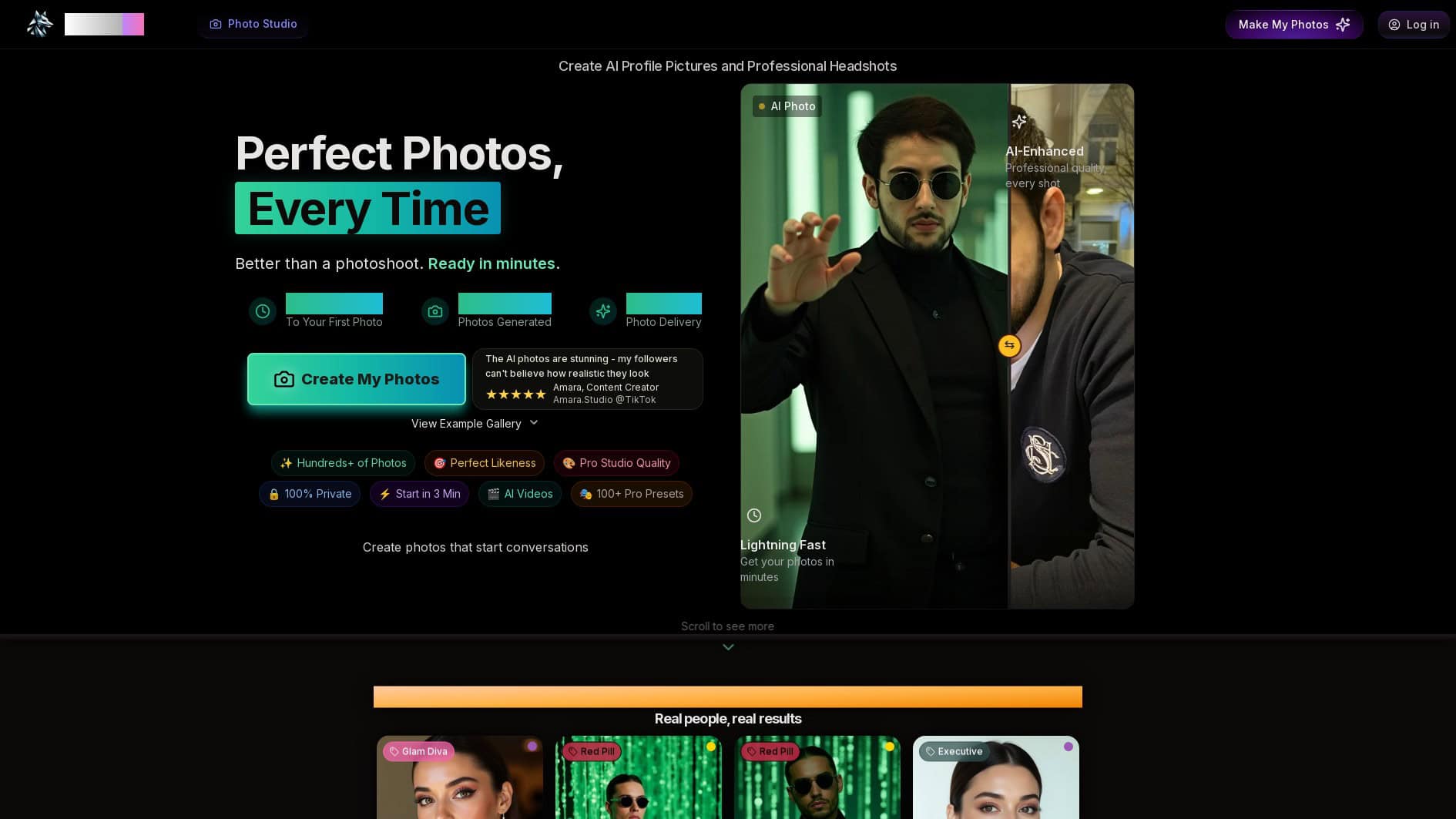Toggle the yellow swap control on the comparison image
1456x819 pixels.
pos(1009,345)
